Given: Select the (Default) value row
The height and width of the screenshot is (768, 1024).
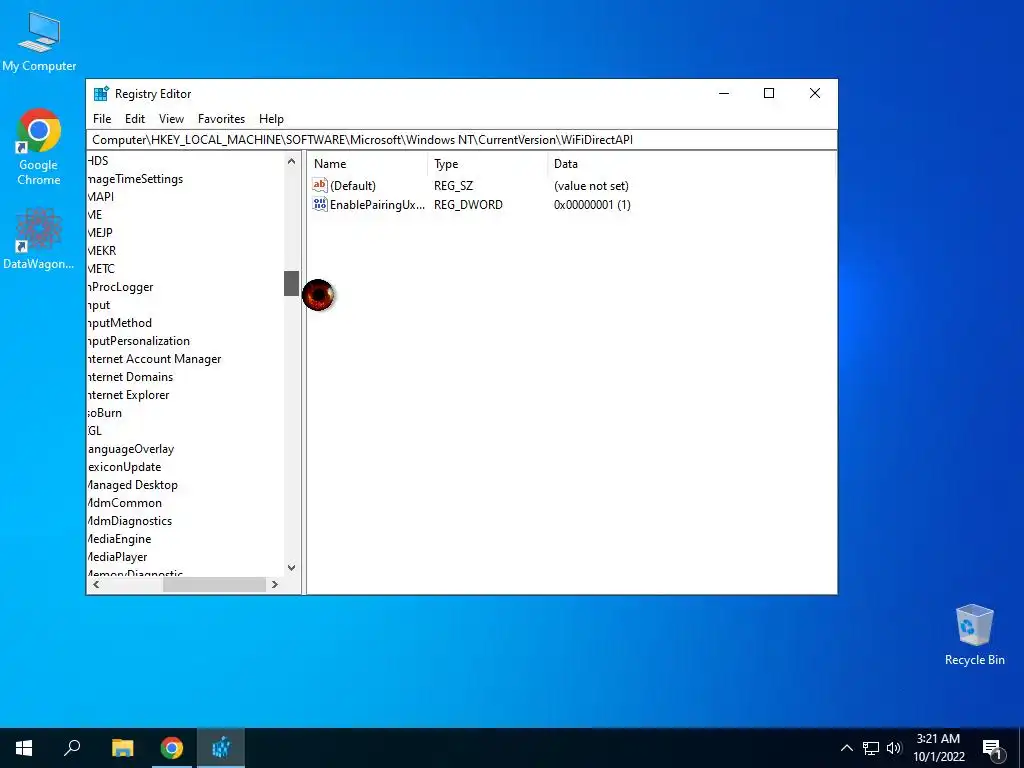Looking at the screenshot, I should [470, 185].
